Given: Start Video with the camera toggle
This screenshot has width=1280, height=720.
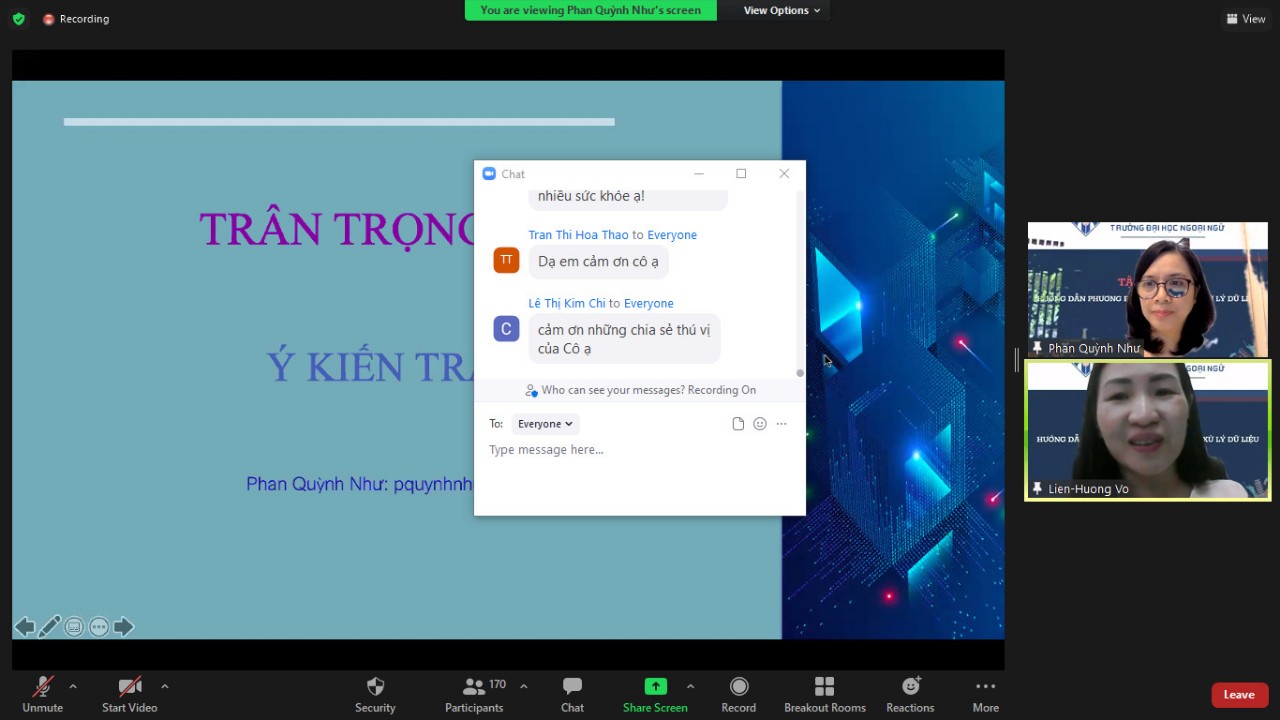Looking at the screenshot, I should (129, 687).
